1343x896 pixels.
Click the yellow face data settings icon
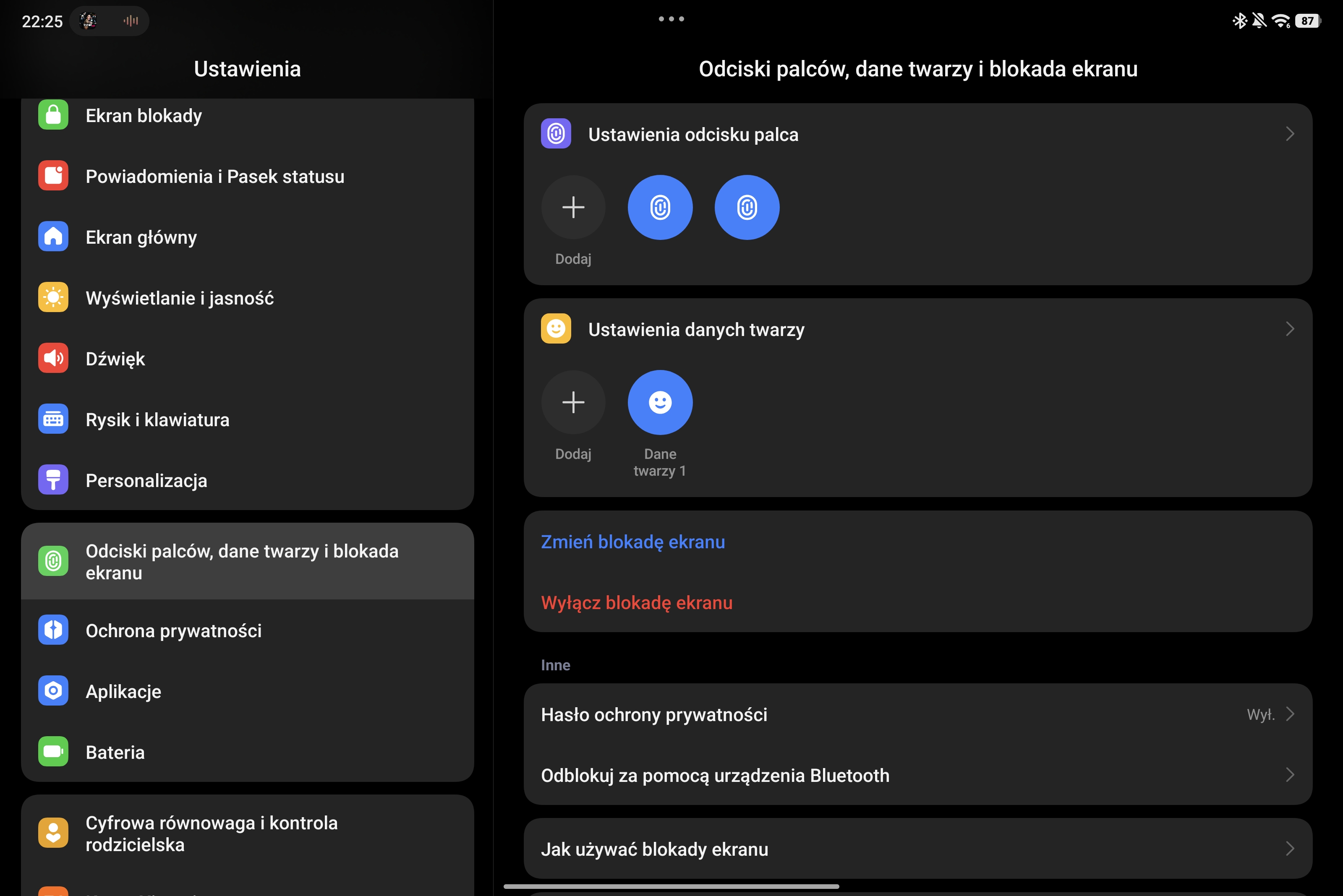(x=556, y=328)
